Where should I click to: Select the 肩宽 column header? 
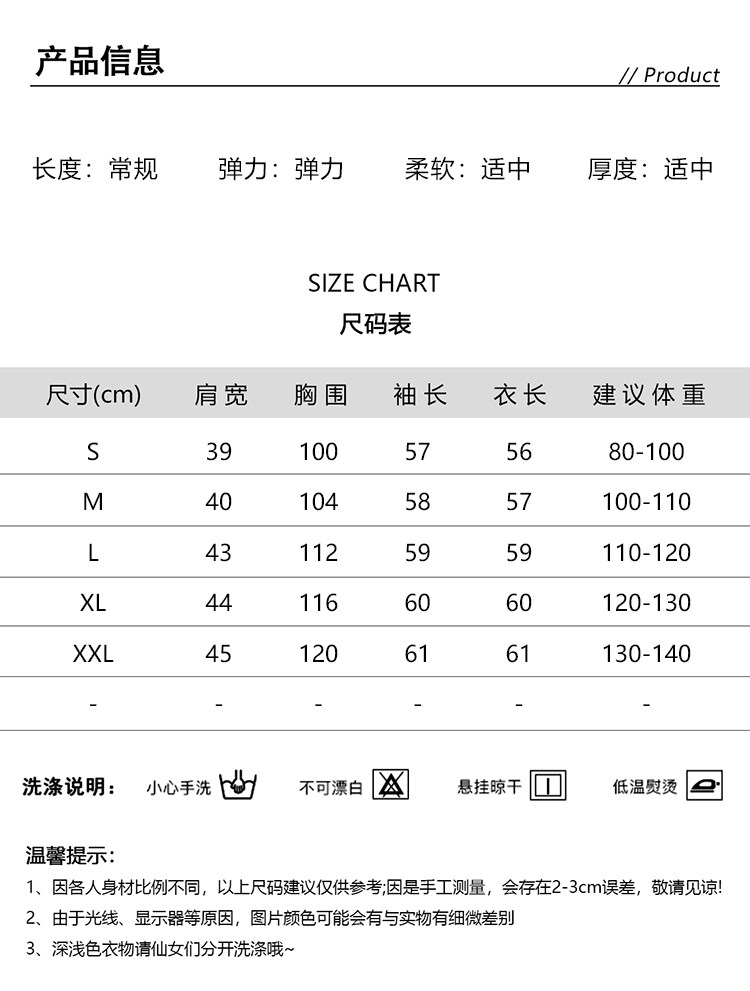[220, 394]
